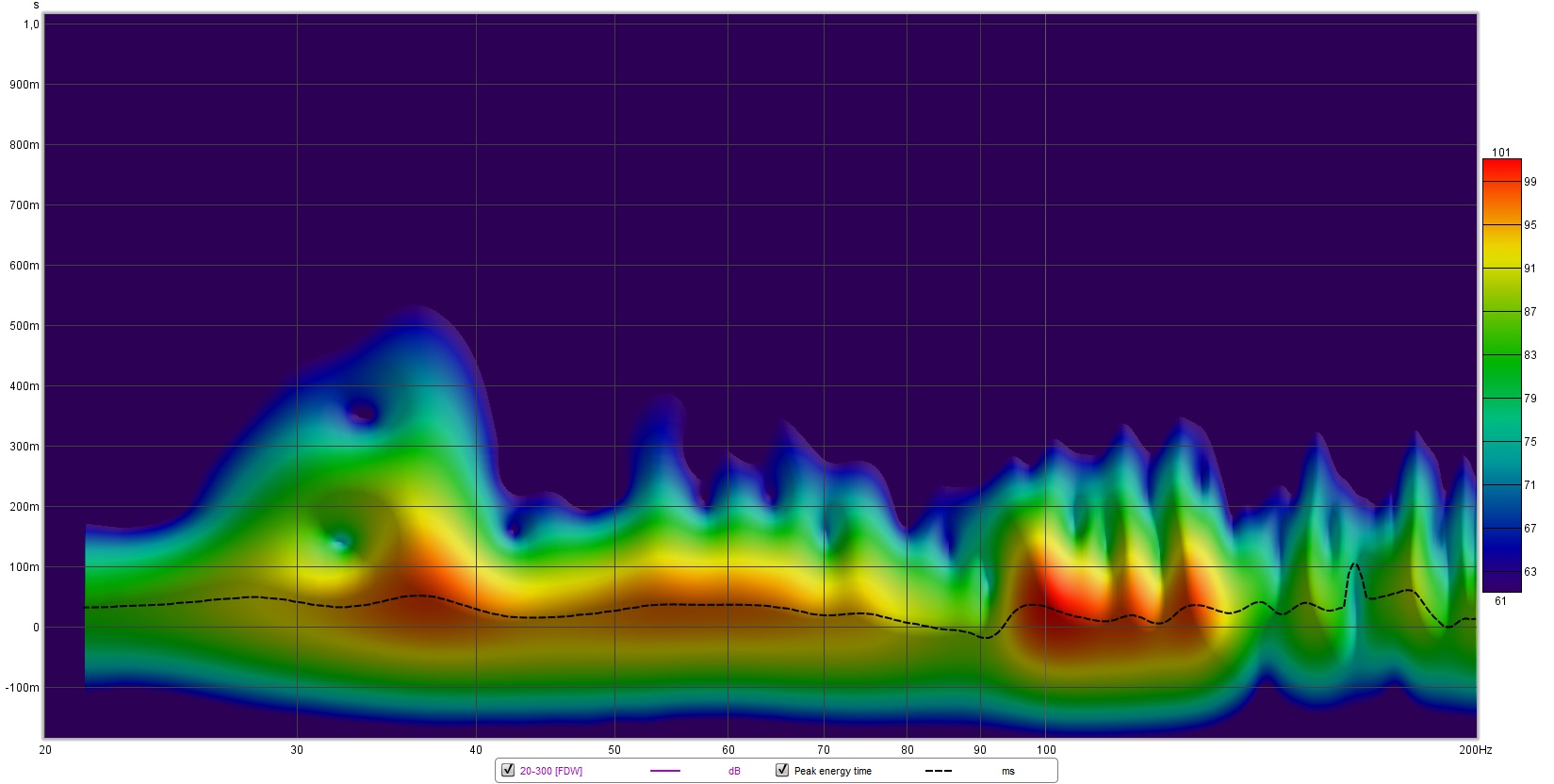Click the green 83 dB level on colour scale
Image resolution: width=1554 pixels, height=784 pixels.
pyautogui.click(x=1502, y=355)
